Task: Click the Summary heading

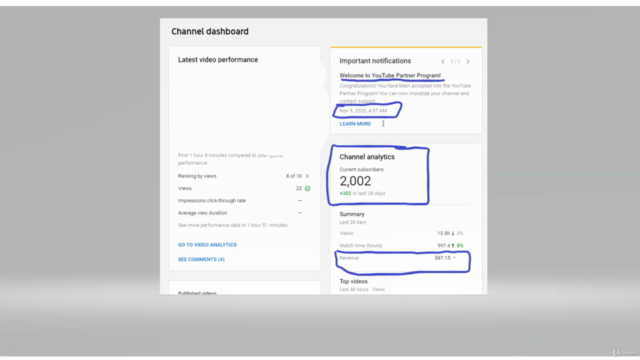Action: pos(352,214)
